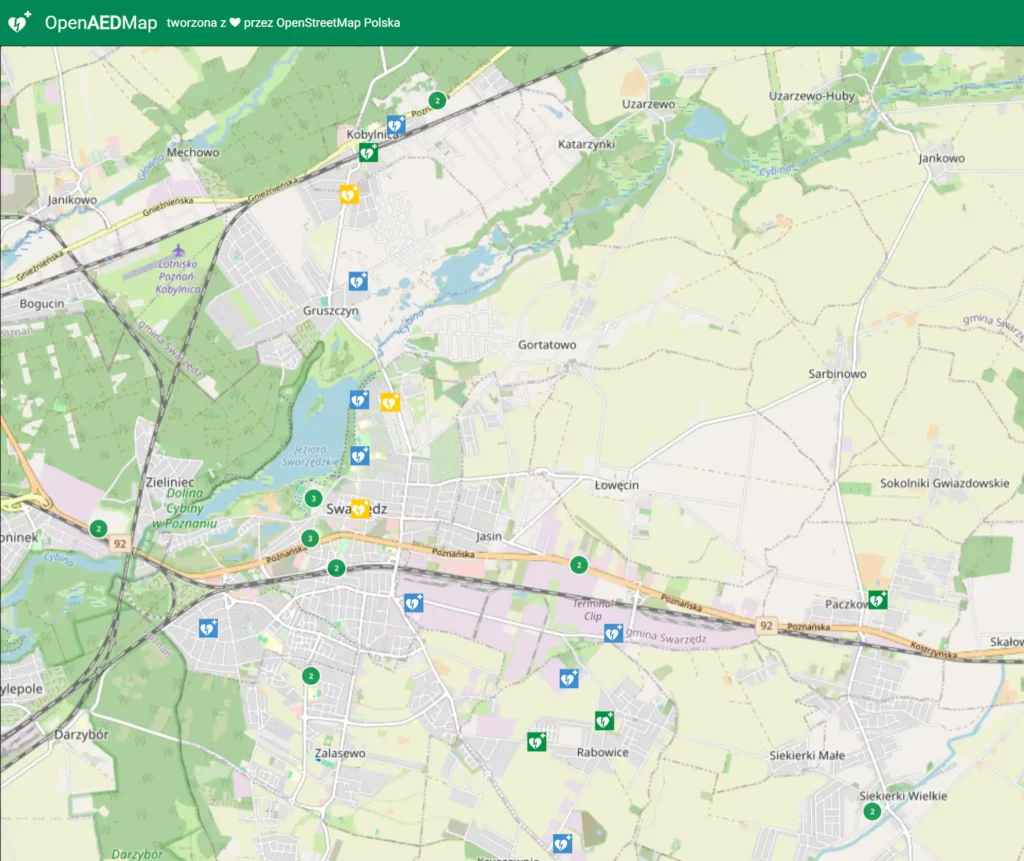Open the 2-marker cluster above Zalasewo
Viewport: 1024px width, 861px height.
click(x=311, y=676)
